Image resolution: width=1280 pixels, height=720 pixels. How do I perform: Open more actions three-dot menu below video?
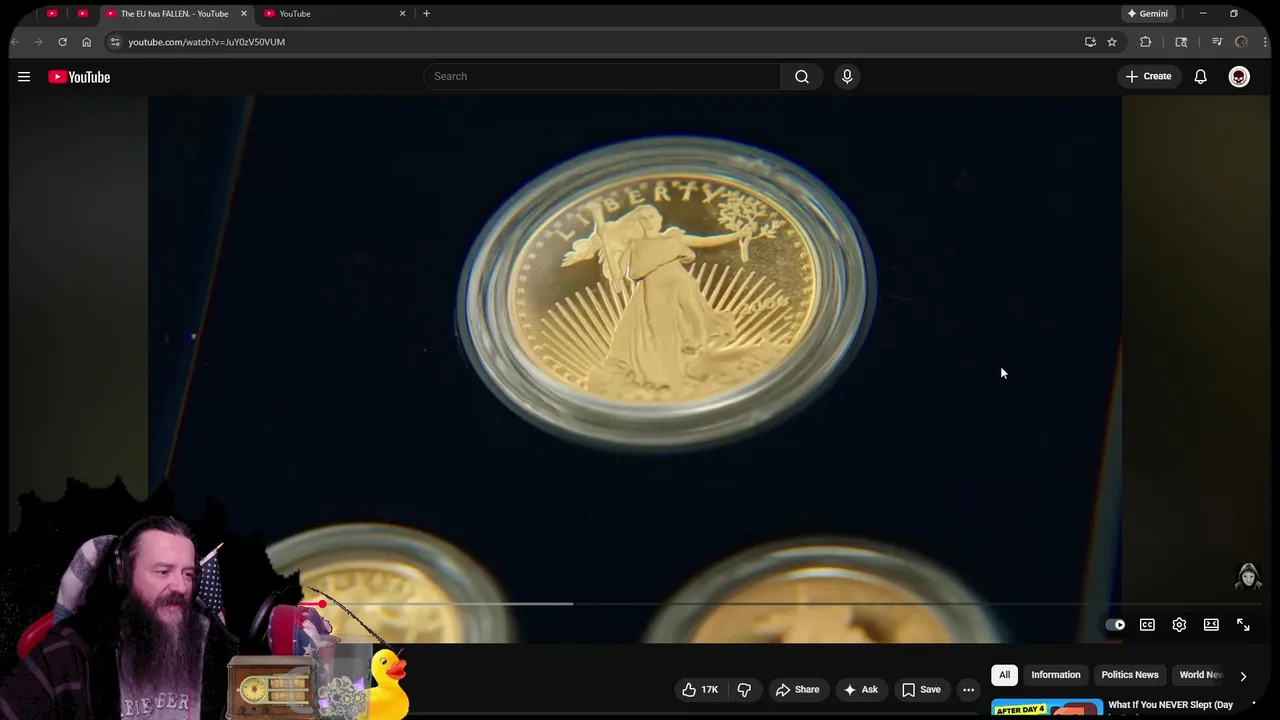point(968,690)
